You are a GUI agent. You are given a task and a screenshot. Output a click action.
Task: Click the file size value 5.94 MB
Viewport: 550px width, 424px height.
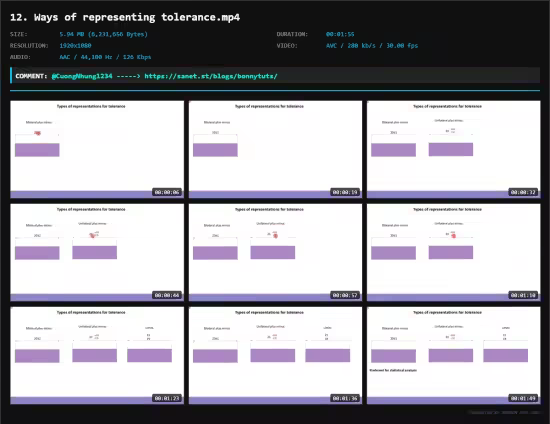pyautogui.click(x=103, y=34)
